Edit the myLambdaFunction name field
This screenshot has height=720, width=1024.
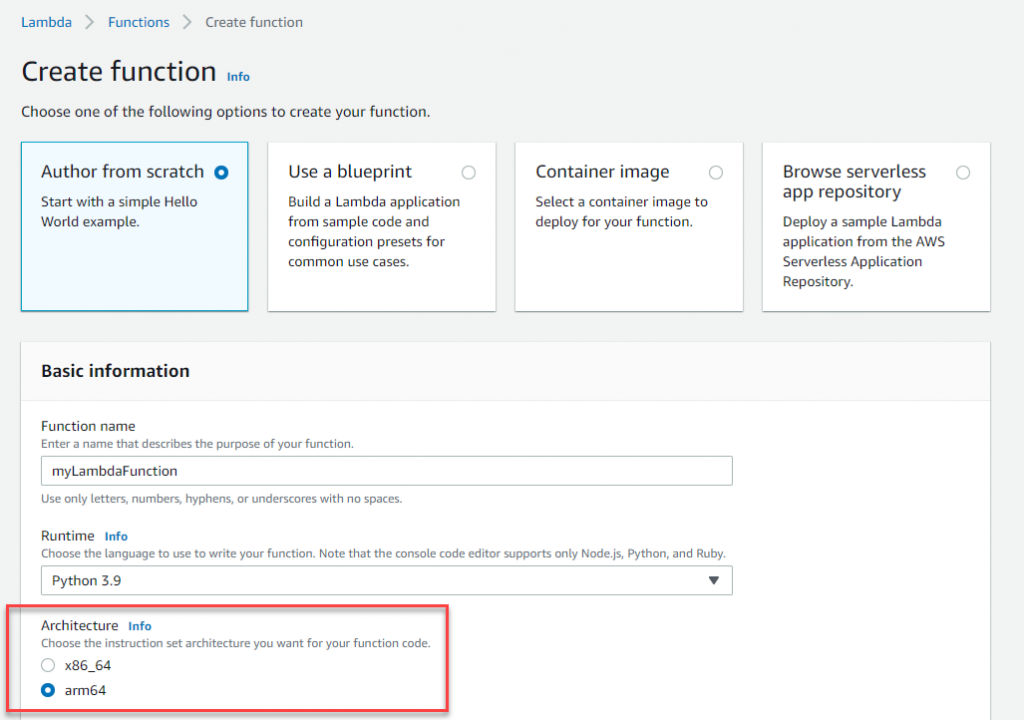tap(386, 470)
